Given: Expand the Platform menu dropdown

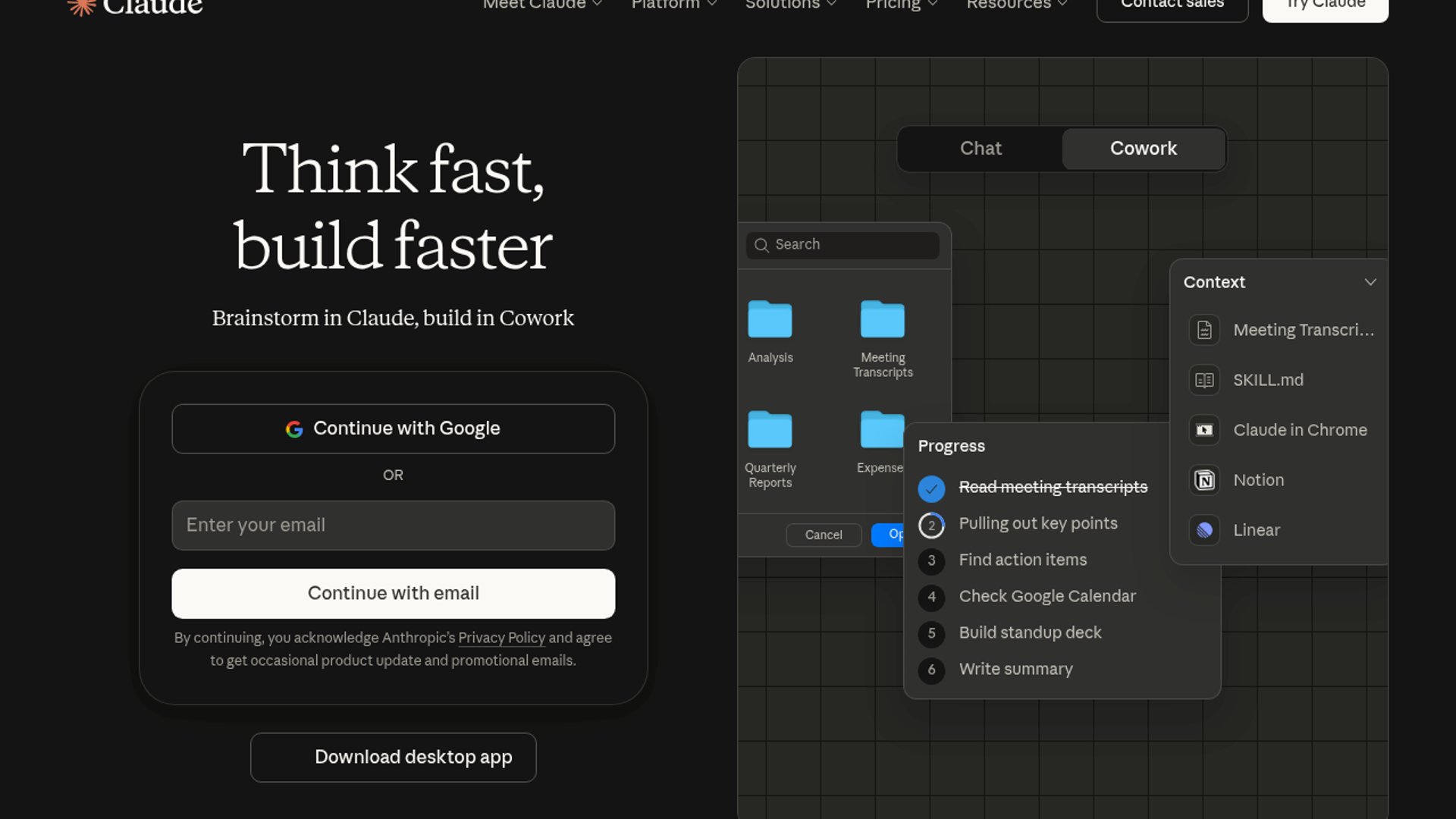Looking at the screenshot, I should [673, 5].
